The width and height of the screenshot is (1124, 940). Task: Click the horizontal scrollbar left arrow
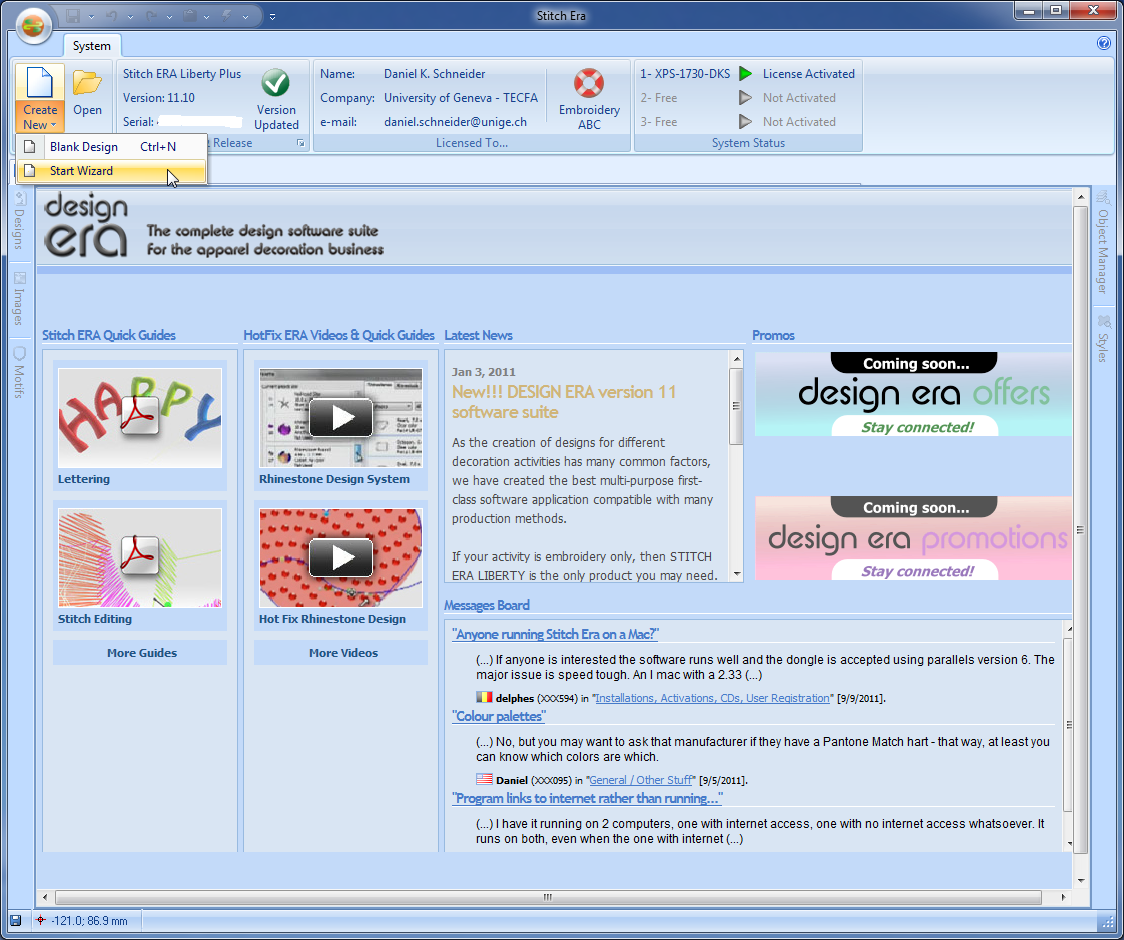click(x=45, y=897)
